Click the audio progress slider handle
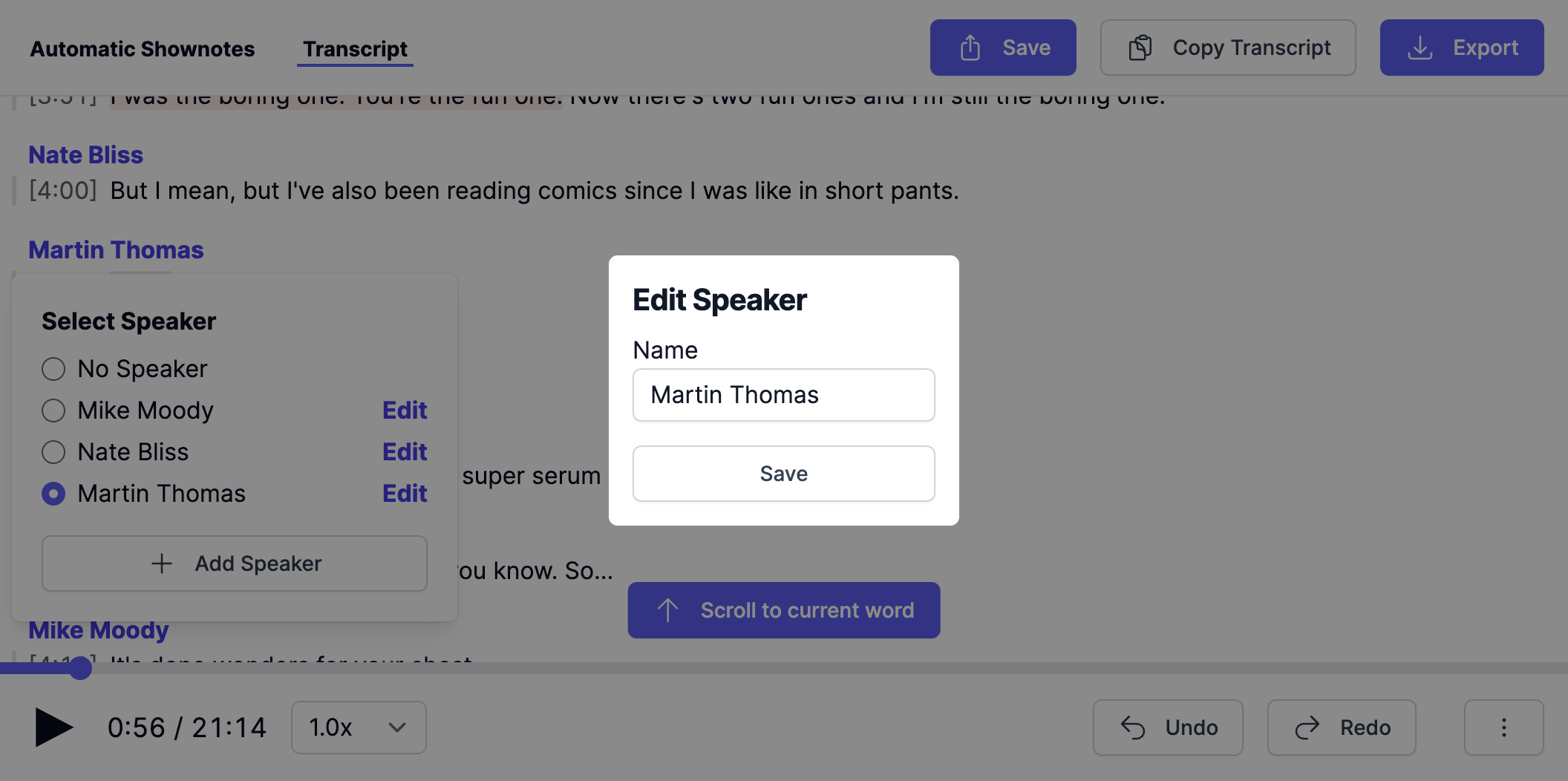 coord(80,668)
